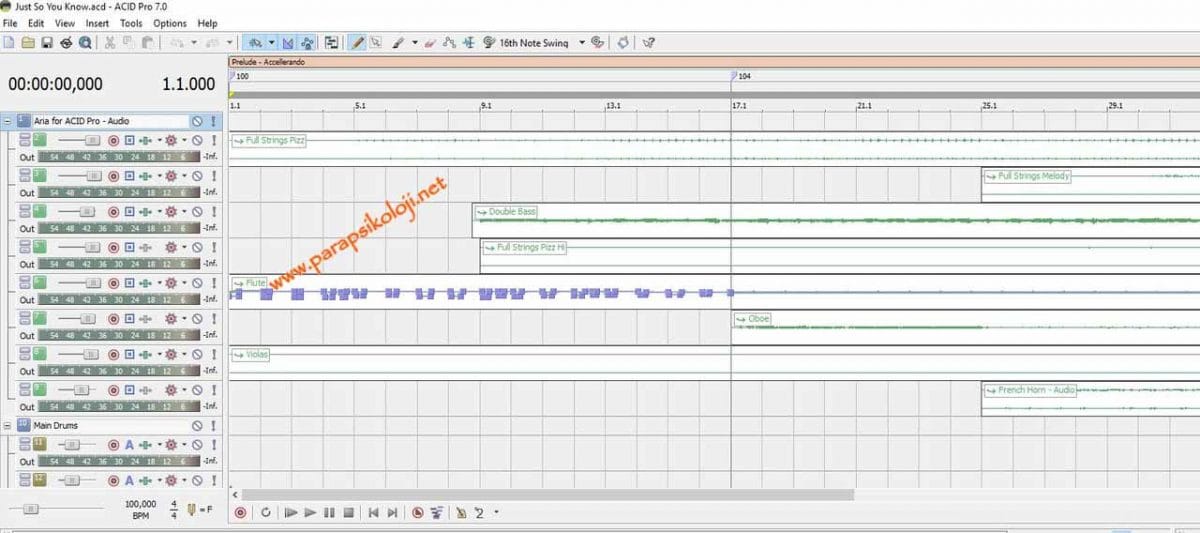
Task: Collapse the Aria for ACID Pro folder track
Action: point(8,120)
